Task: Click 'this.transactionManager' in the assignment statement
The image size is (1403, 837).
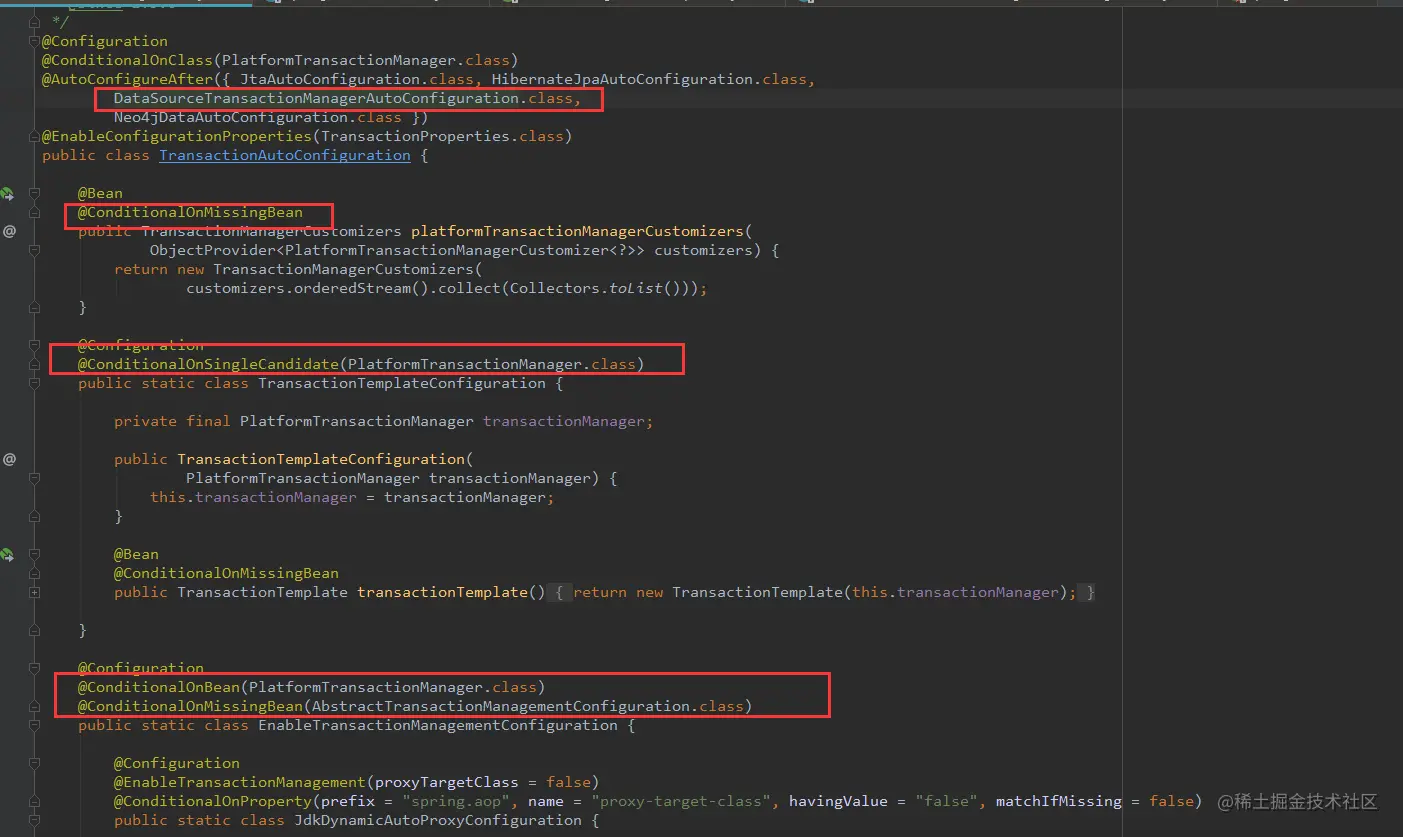Action: (253, 497)
